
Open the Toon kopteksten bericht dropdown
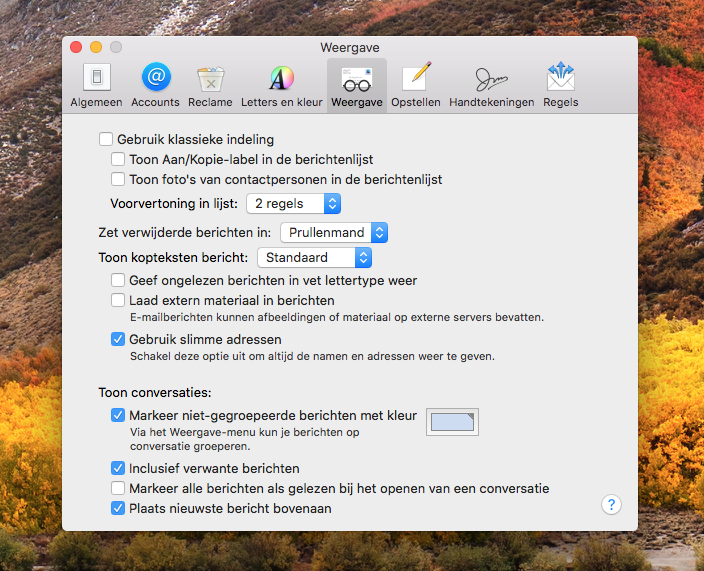[315, 258]
